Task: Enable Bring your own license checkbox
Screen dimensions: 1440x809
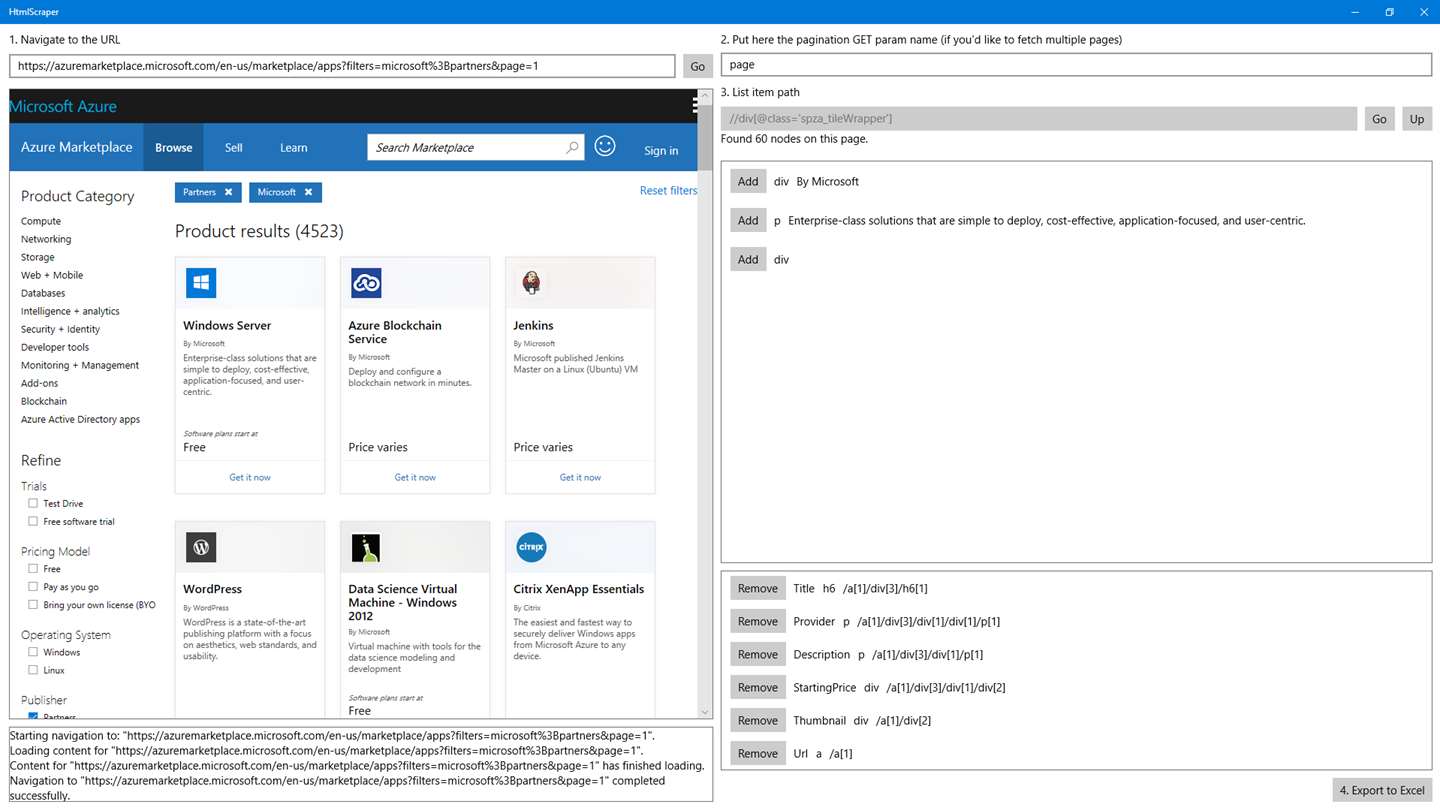Action: point(33,605)
